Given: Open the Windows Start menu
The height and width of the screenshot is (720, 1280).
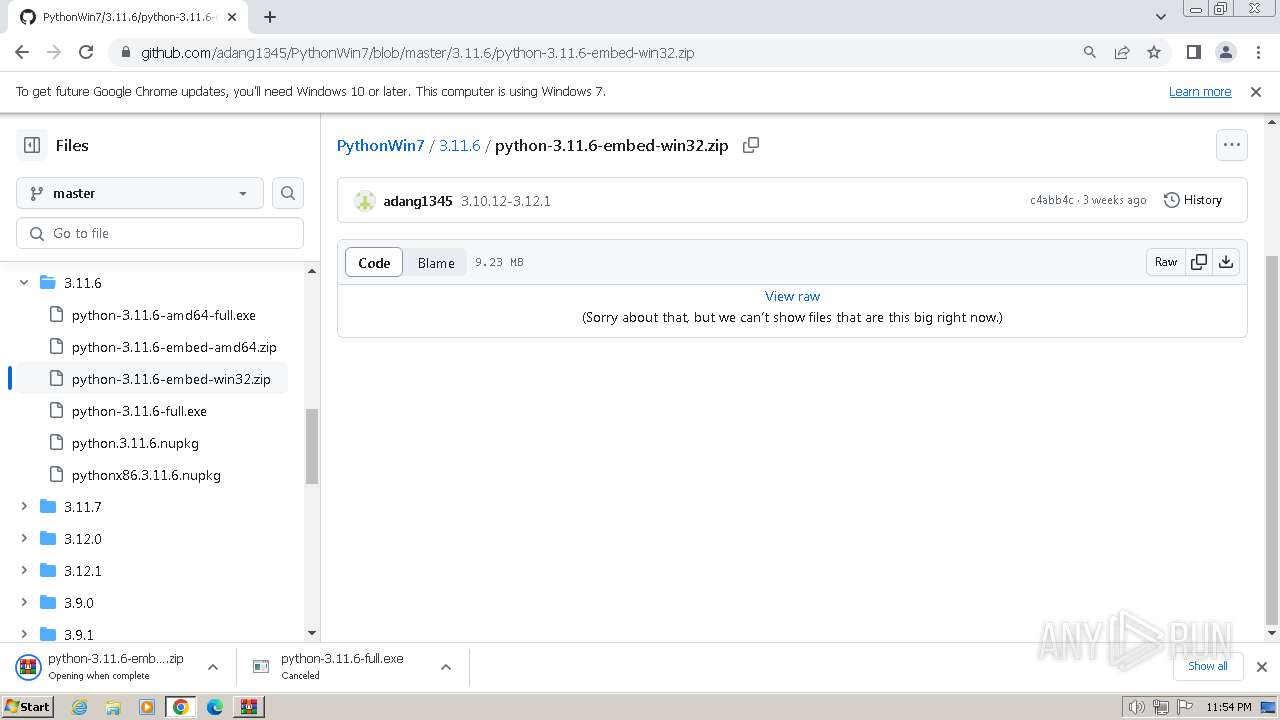Looking at the screenshot, I should point(28,706).
